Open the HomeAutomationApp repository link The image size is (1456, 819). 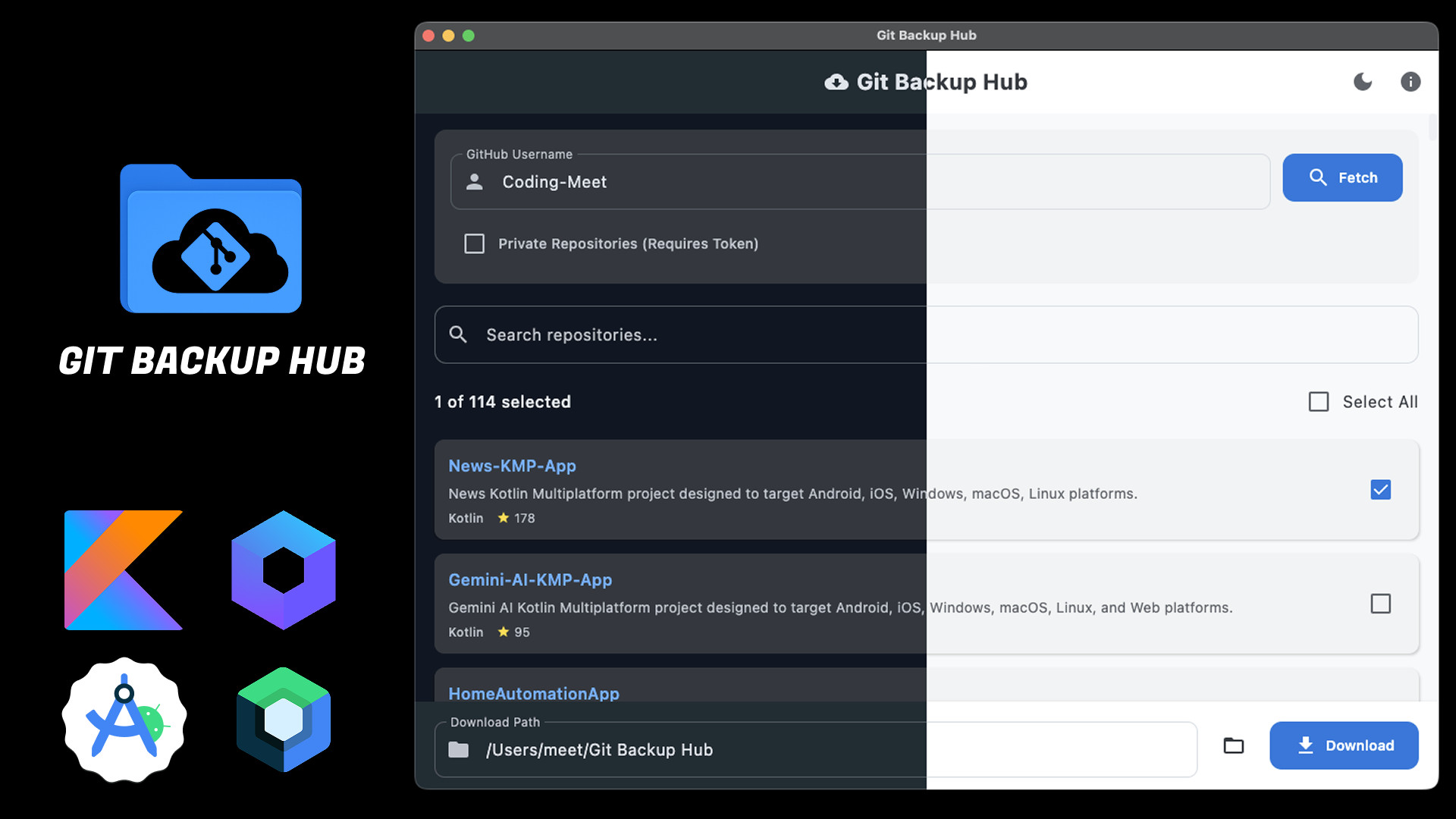pos(534,693)
